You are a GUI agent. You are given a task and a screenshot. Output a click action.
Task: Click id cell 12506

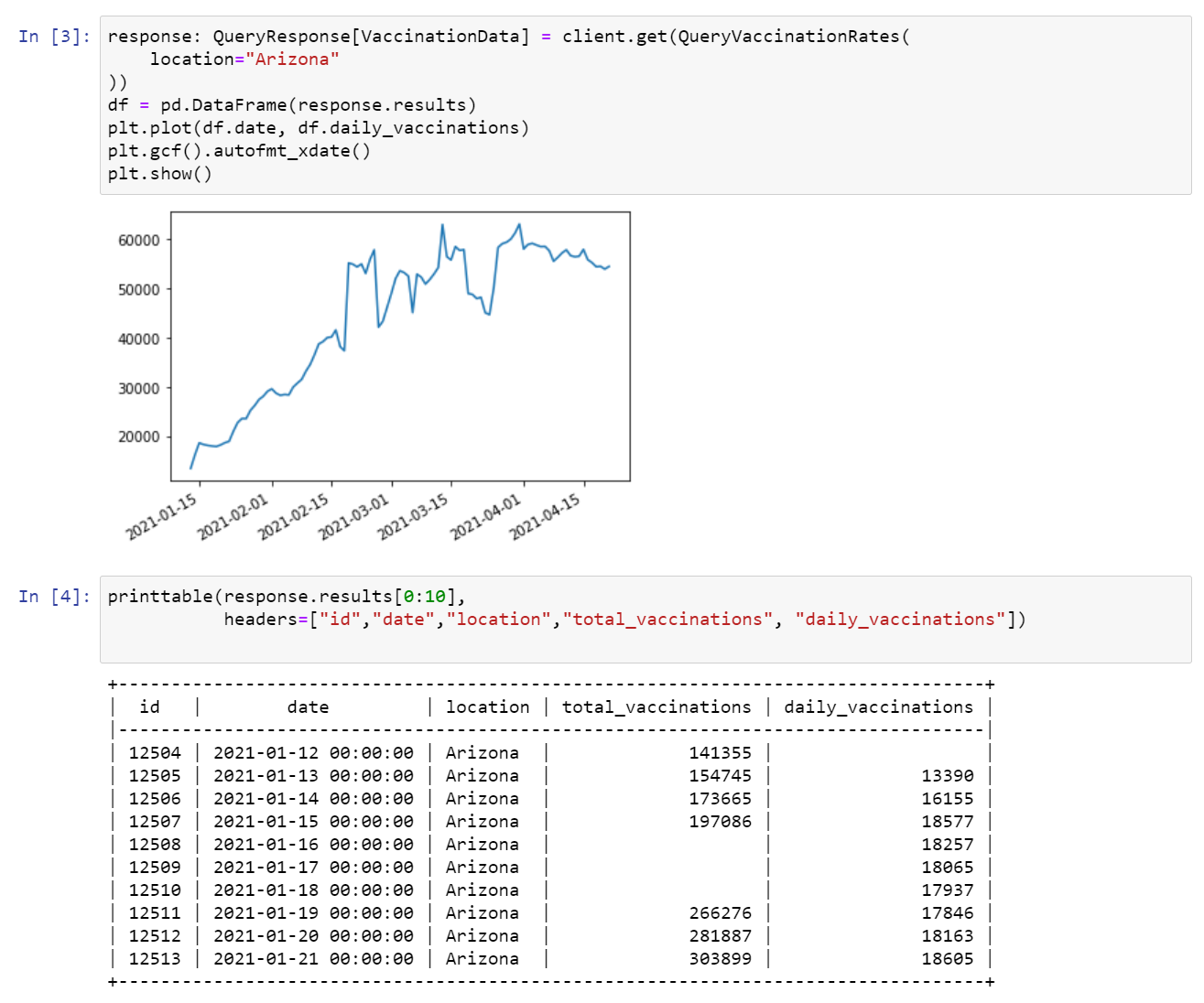pos(155,799)
